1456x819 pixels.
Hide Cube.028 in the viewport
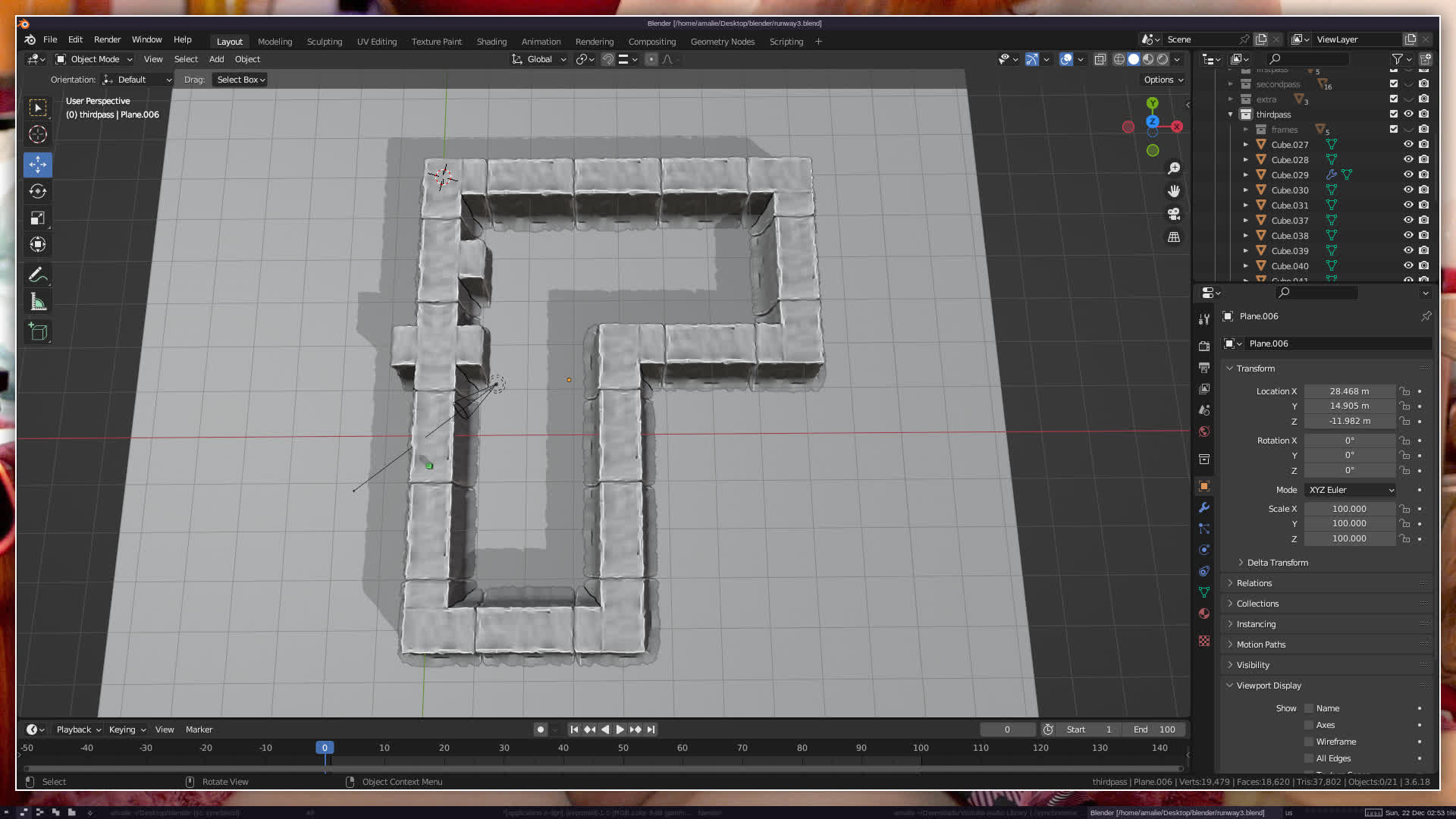pyautogui.click(x=1408, y=160)
